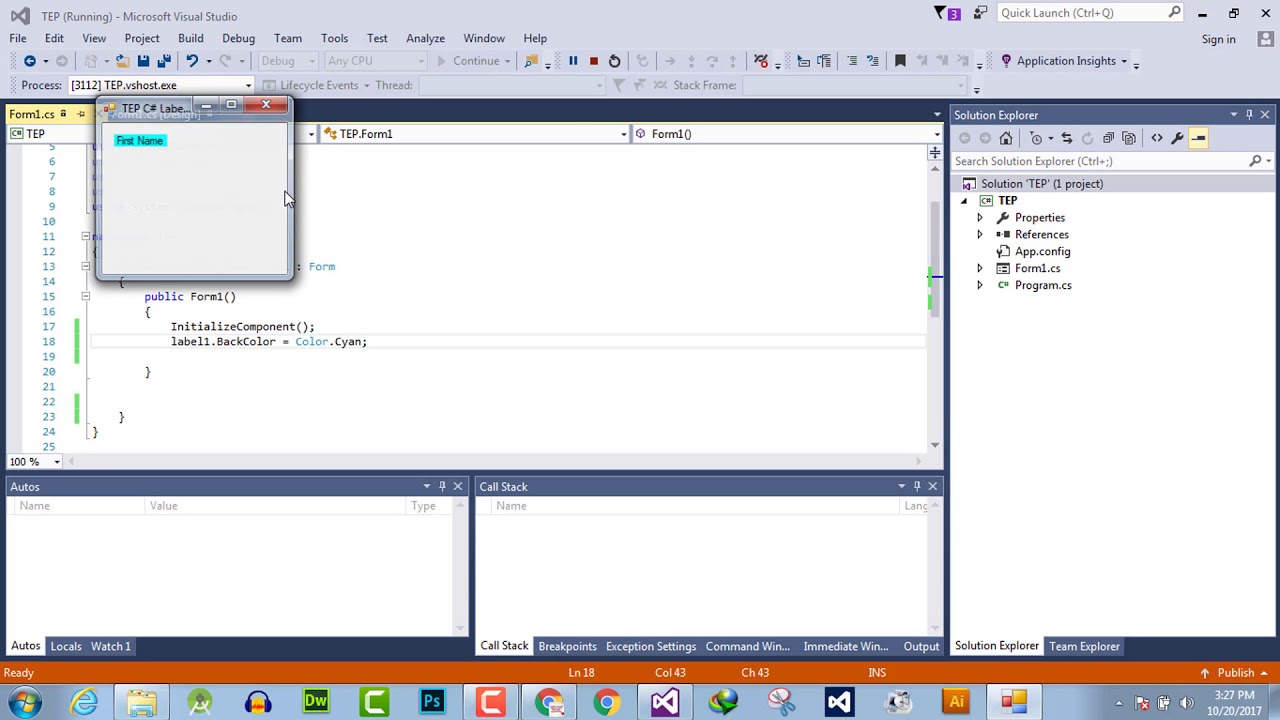Expand the Properties node in Solution Explorer
This screenshot has width=1280, height=720.
pos(980,218)
